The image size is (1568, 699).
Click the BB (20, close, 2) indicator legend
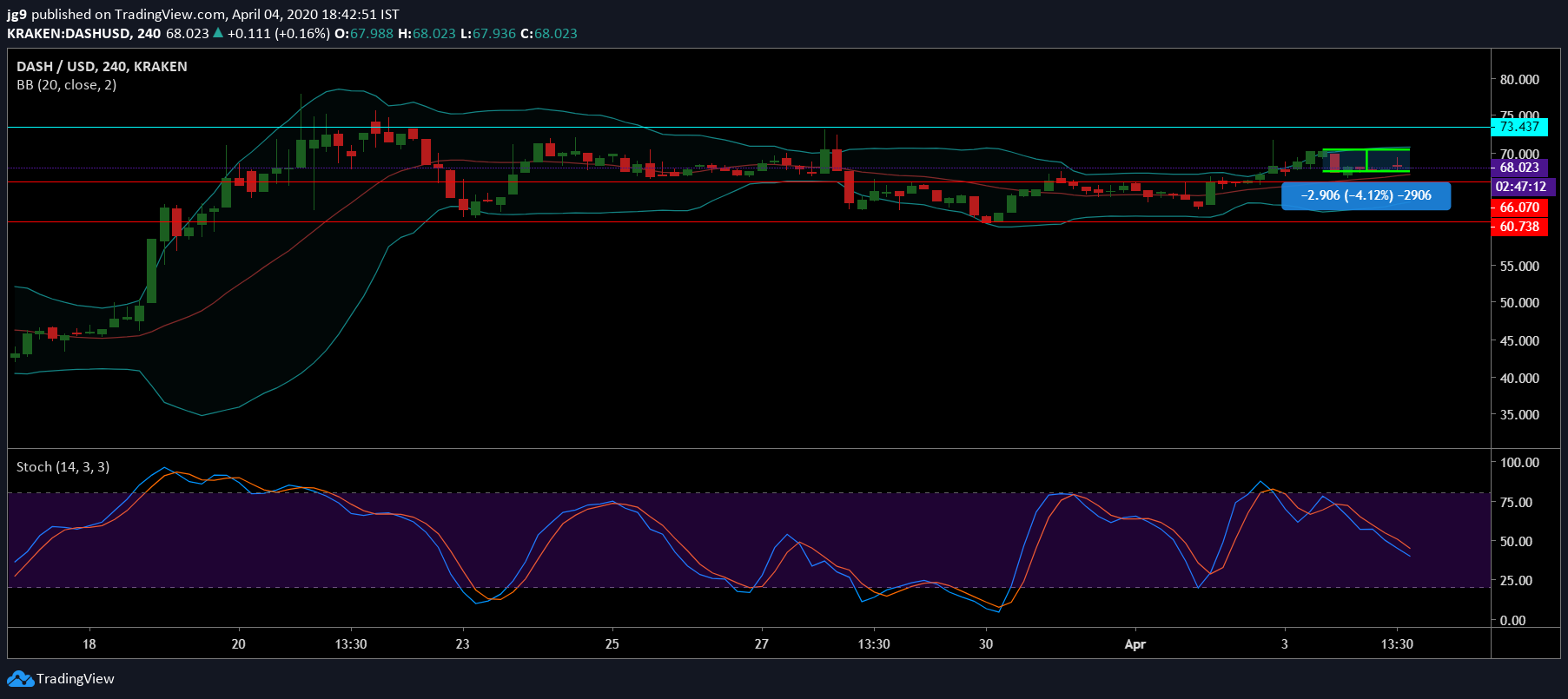pos(66,85)
